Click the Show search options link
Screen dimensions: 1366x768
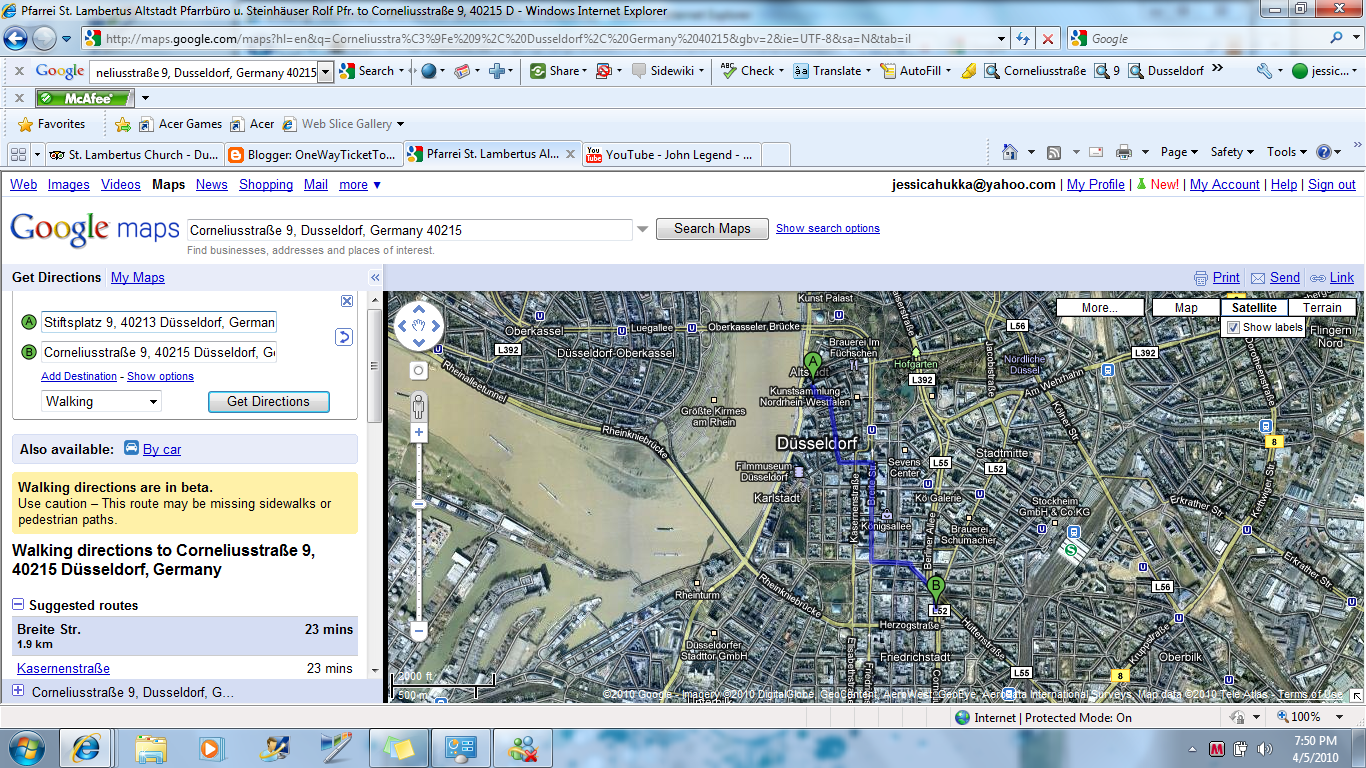tap(828, 228)
